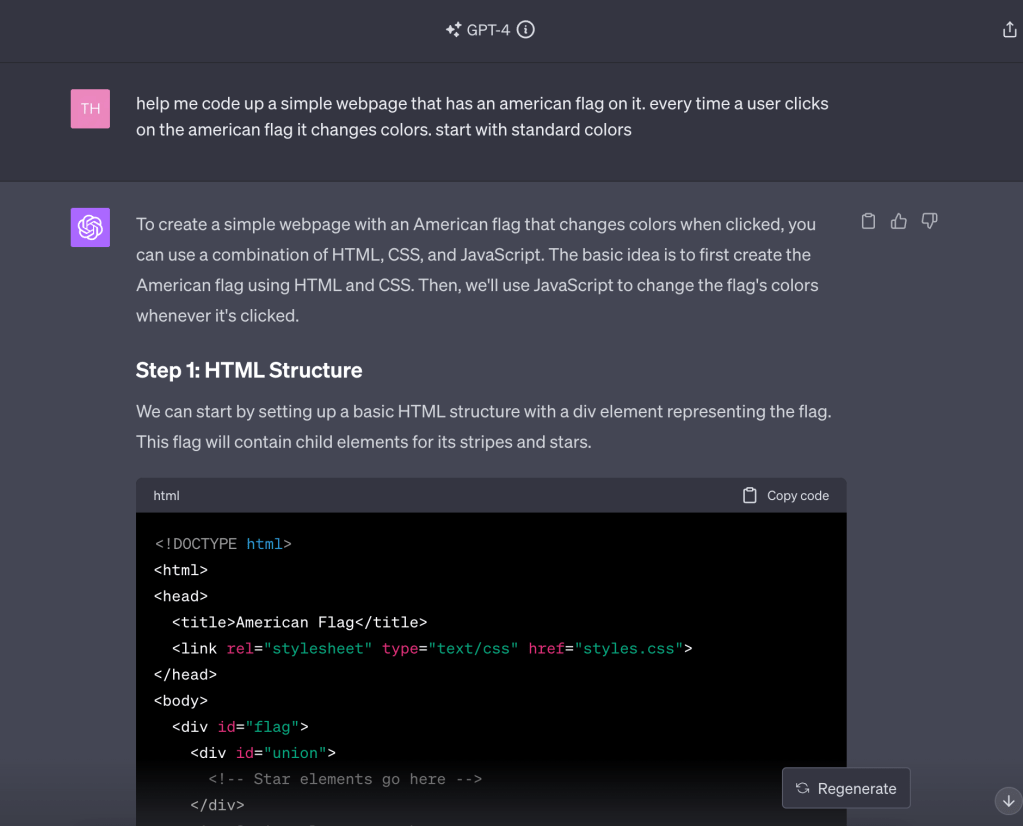Click the user's American flag prompt message
This screenshot has width=1023, height=826.
pos(482,116)
